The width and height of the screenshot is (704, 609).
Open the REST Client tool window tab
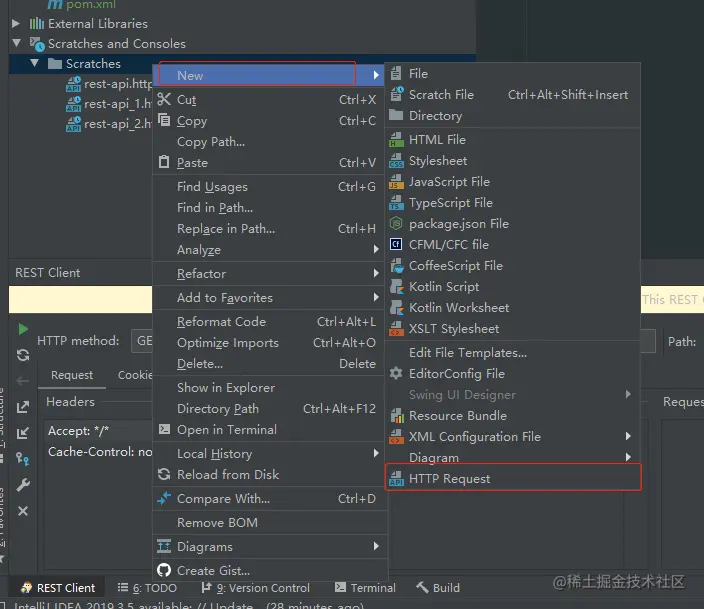click(x=58, y=587)
